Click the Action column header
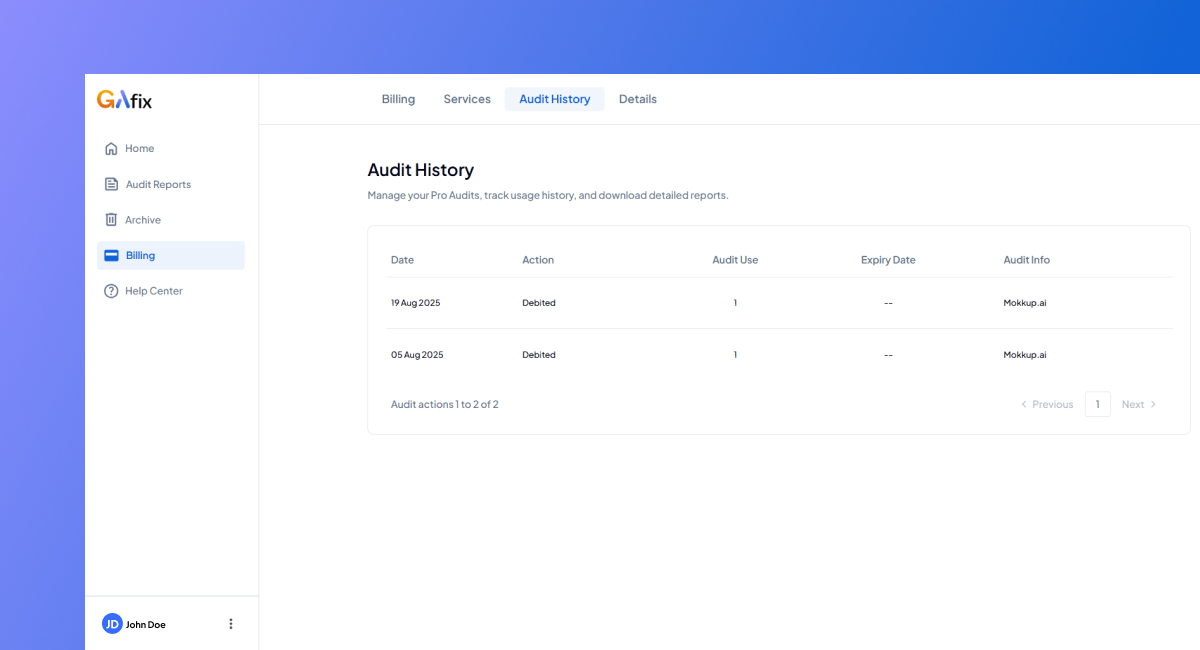Image resolution: width=1200 pixels, height=650 pixels. [538, 260]
